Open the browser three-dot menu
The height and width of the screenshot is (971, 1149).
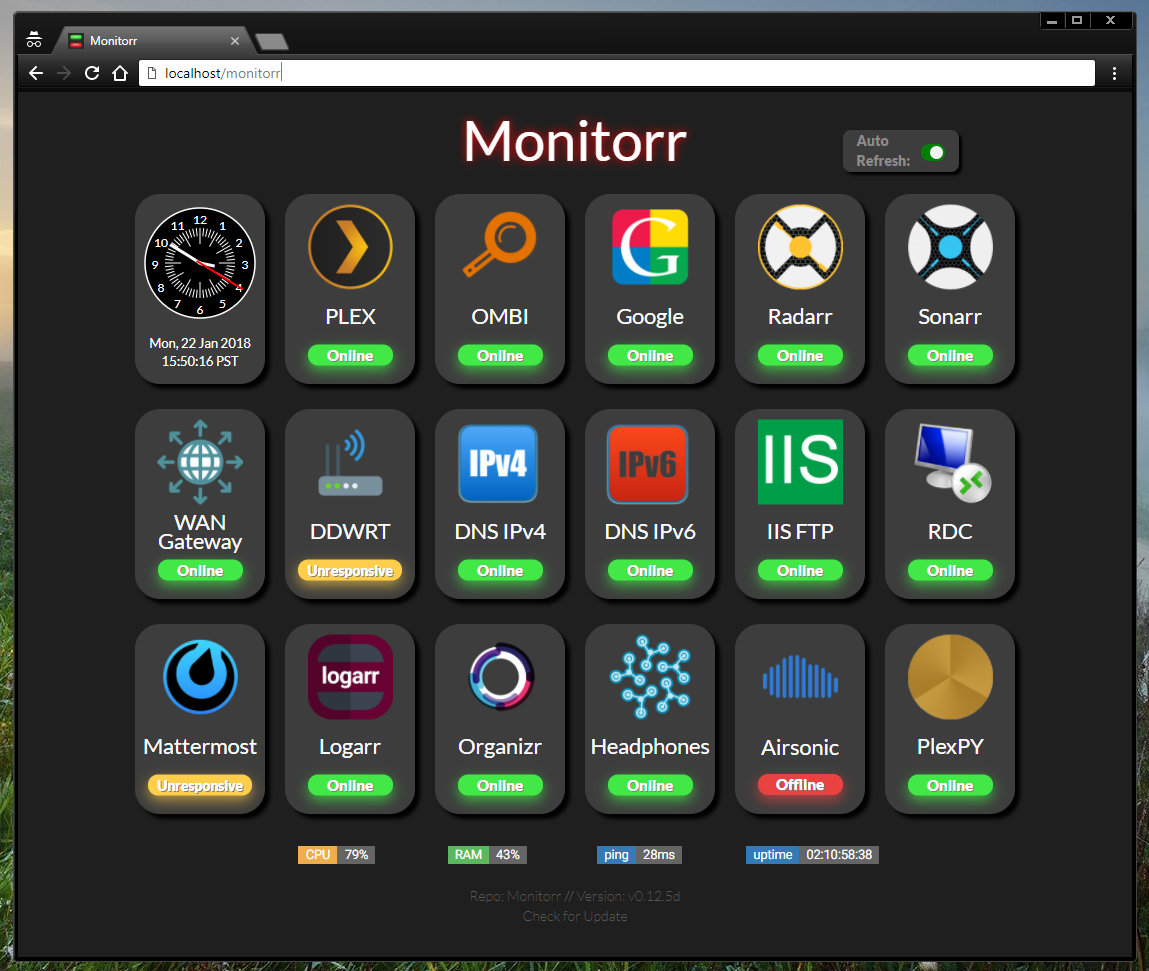(x=1114, y=73)
